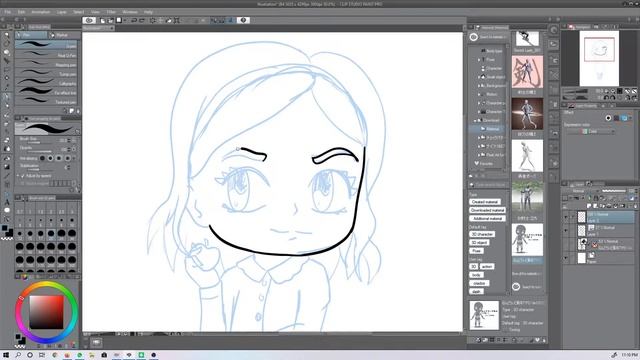The image size is (640, 360).
Task: Toggle the Adjust by speed checkbox
Action: 22,176
